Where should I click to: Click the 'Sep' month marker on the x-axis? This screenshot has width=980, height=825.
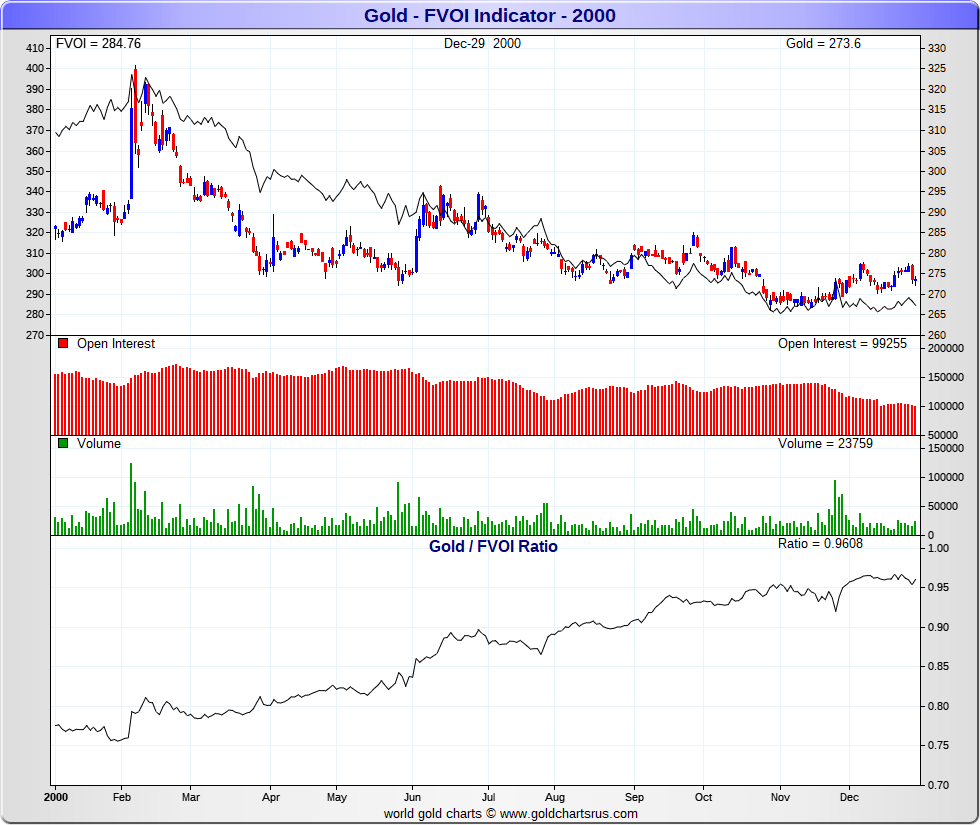[633, 799]
